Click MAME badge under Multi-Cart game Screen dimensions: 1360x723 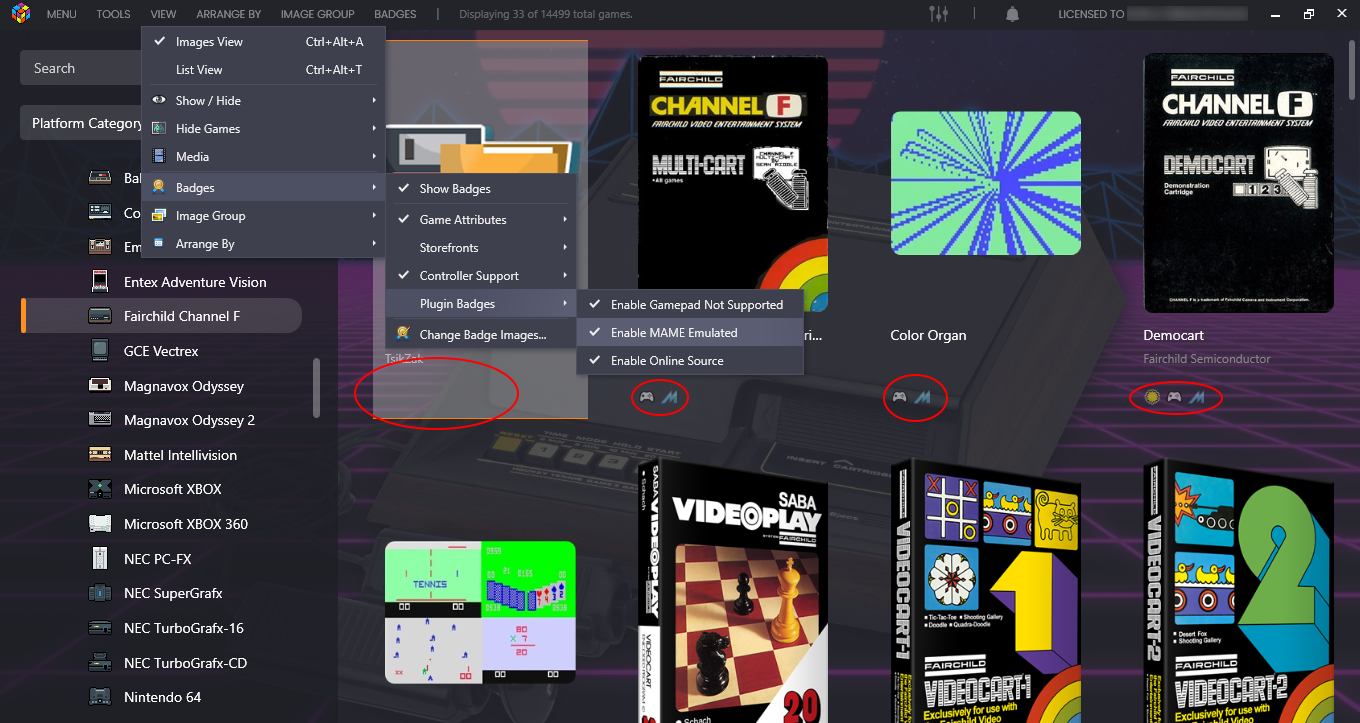tap(671, 398)
